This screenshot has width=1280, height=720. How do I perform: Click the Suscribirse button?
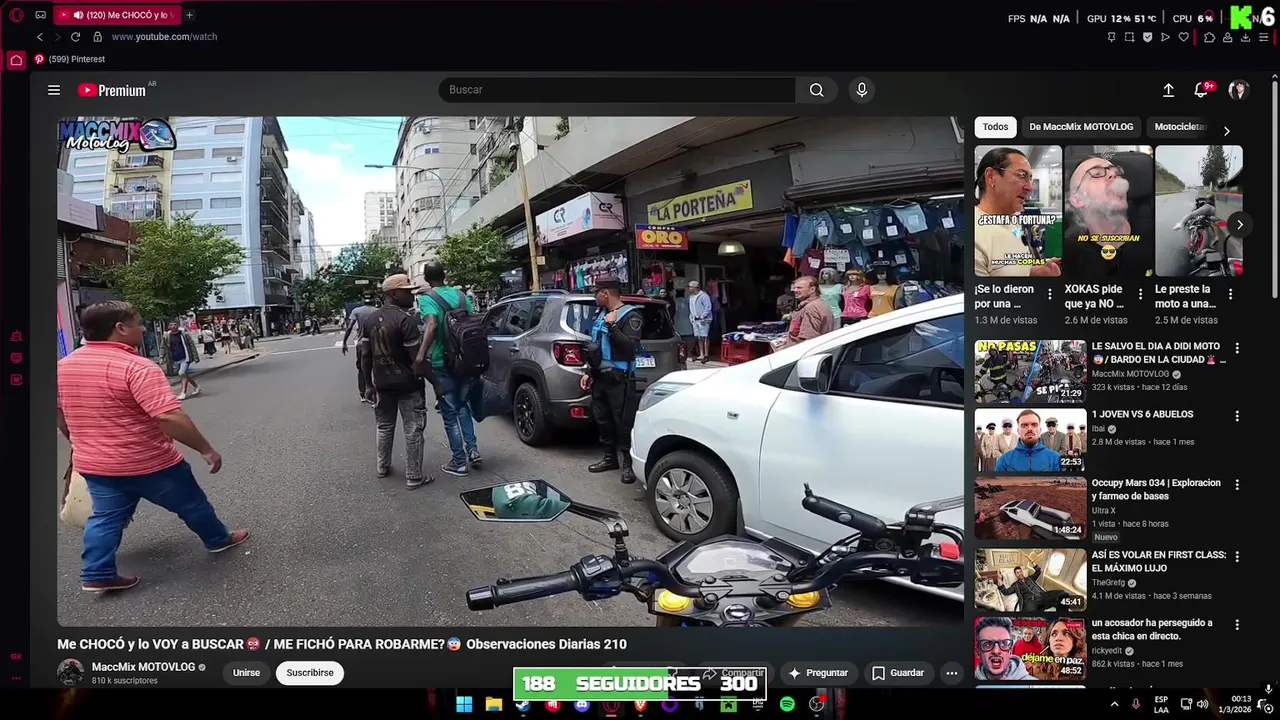310,673
